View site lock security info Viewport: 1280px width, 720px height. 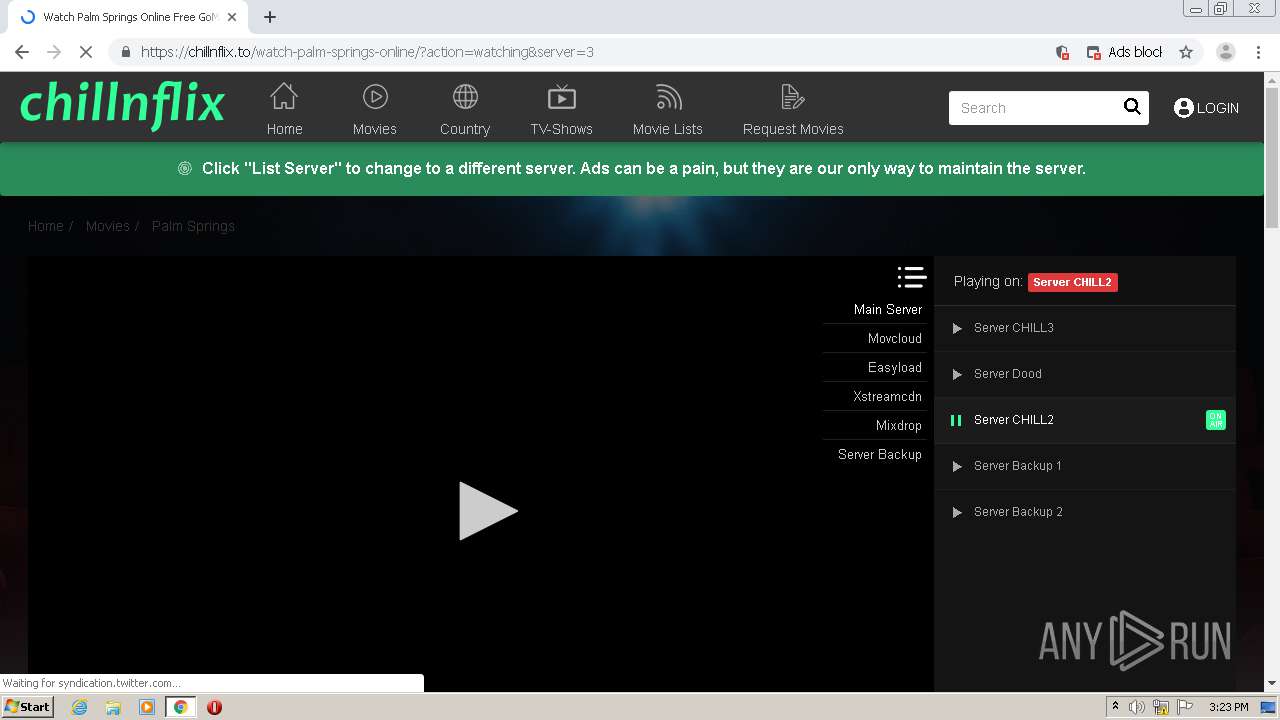point(125,52)
